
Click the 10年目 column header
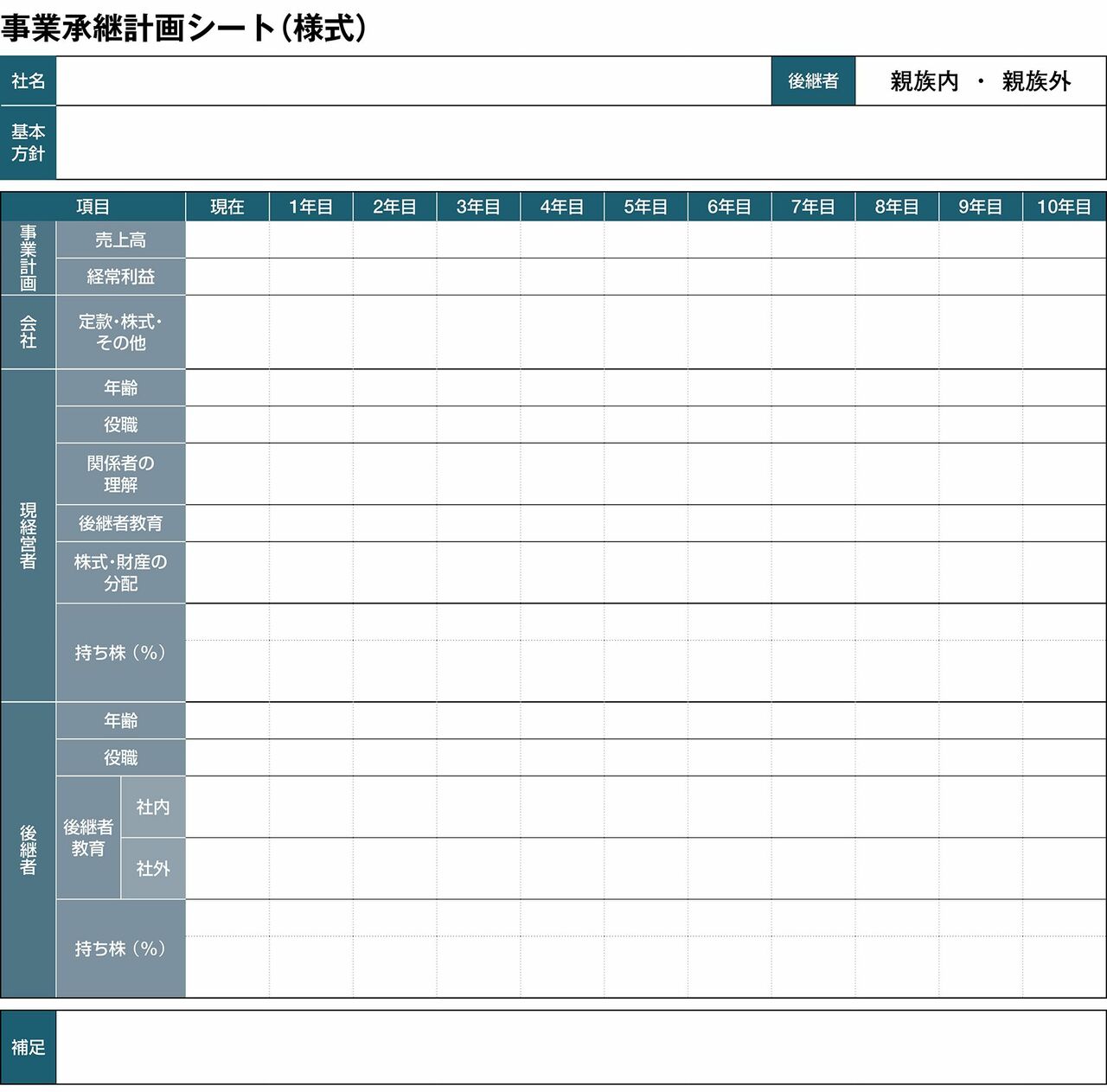click(1064, 207)
